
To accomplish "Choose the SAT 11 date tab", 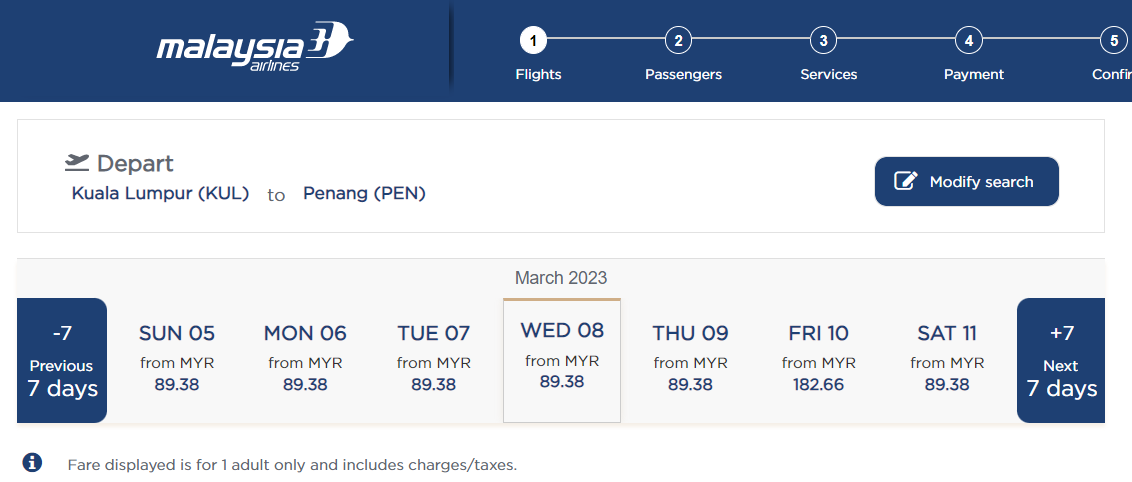I will 947,359.
